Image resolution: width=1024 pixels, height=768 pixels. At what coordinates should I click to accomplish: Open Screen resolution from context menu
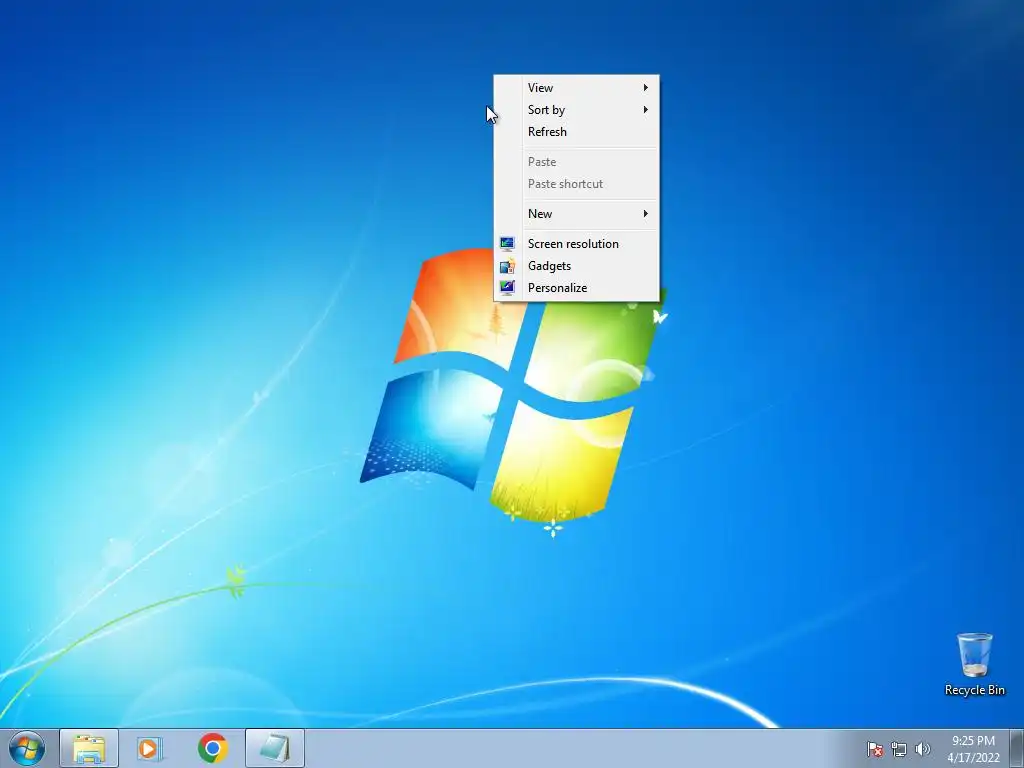pos(576,244)
